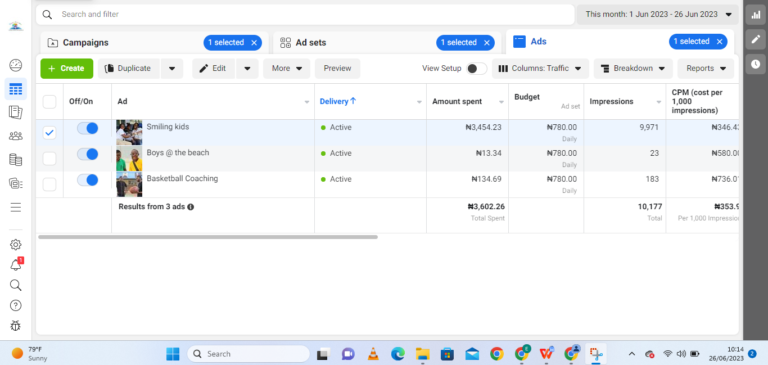Open the charts panel icon on right rail
The image size is (768, 365).
(x=755, y=15)
